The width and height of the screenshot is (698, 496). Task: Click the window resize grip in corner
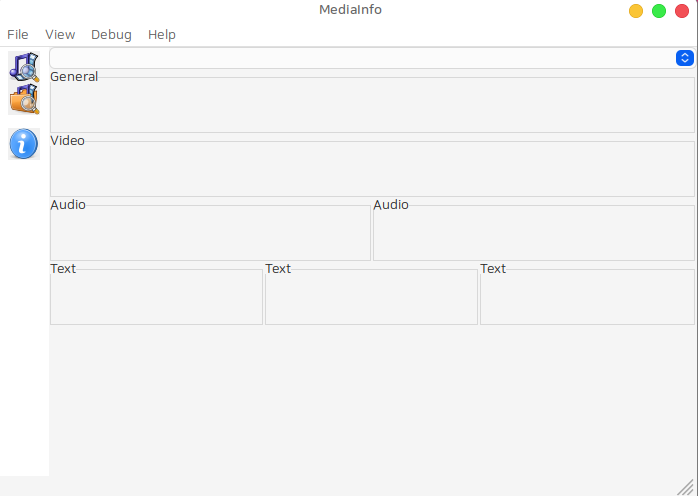[687, 486]
